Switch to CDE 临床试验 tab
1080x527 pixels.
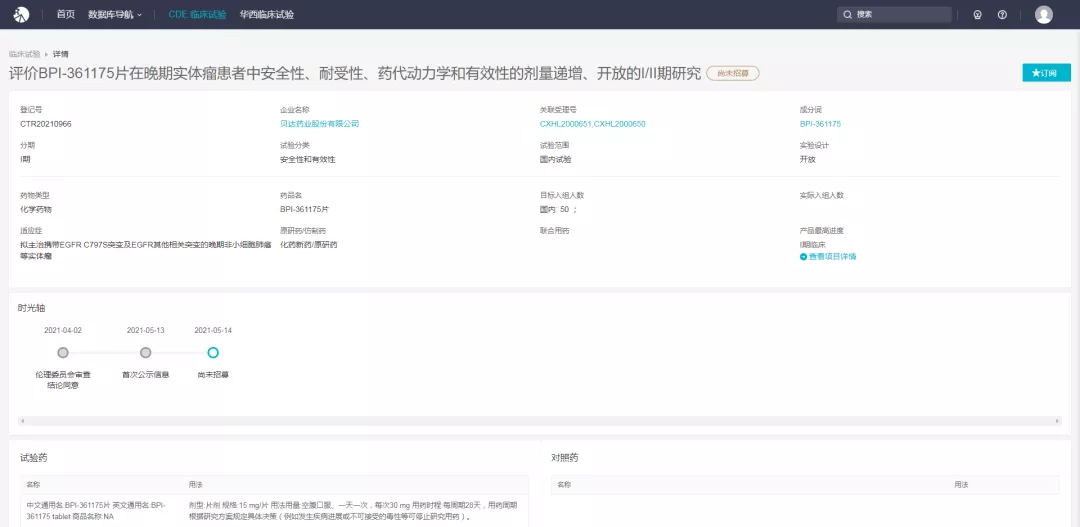click(x=197, y=15)
